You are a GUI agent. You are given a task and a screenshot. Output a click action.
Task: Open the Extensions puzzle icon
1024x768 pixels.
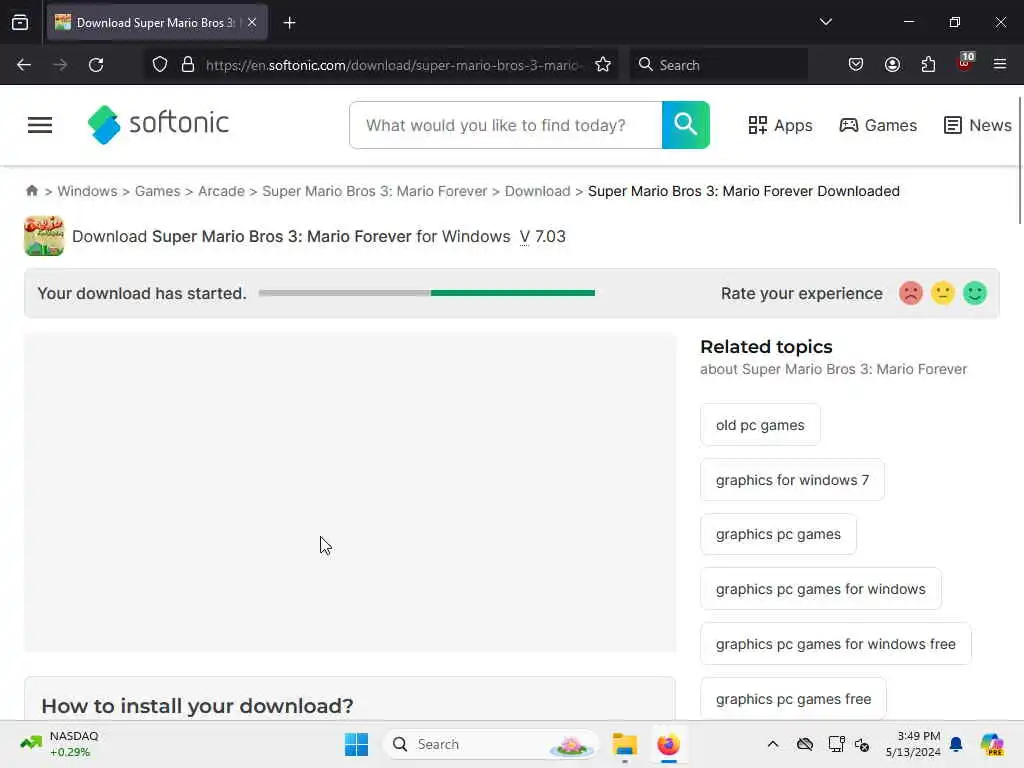(928, 65)
